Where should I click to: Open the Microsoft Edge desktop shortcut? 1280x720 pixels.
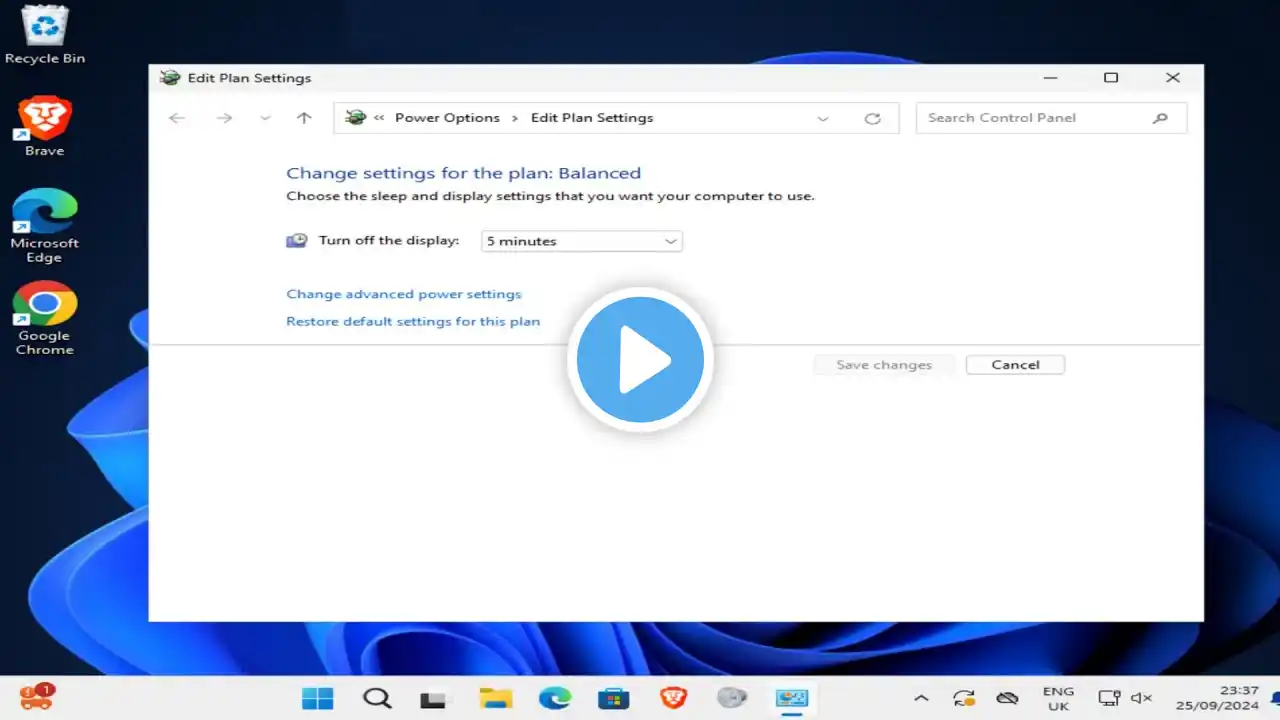(x=45, y=226)
